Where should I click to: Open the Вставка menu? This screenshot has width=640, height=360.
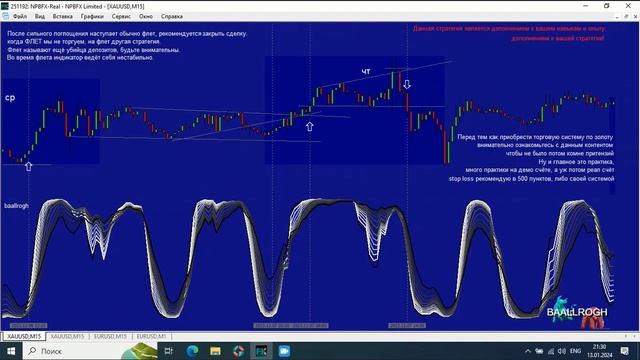pyautogui.click(x=62, y=17)
